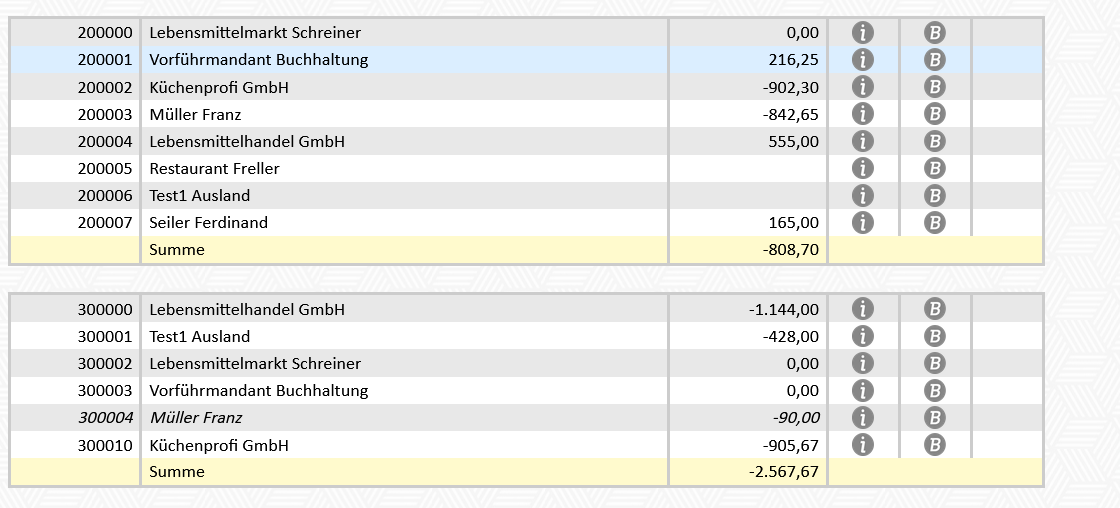Click the Seiler Ferdinand account name

(208, 223)
